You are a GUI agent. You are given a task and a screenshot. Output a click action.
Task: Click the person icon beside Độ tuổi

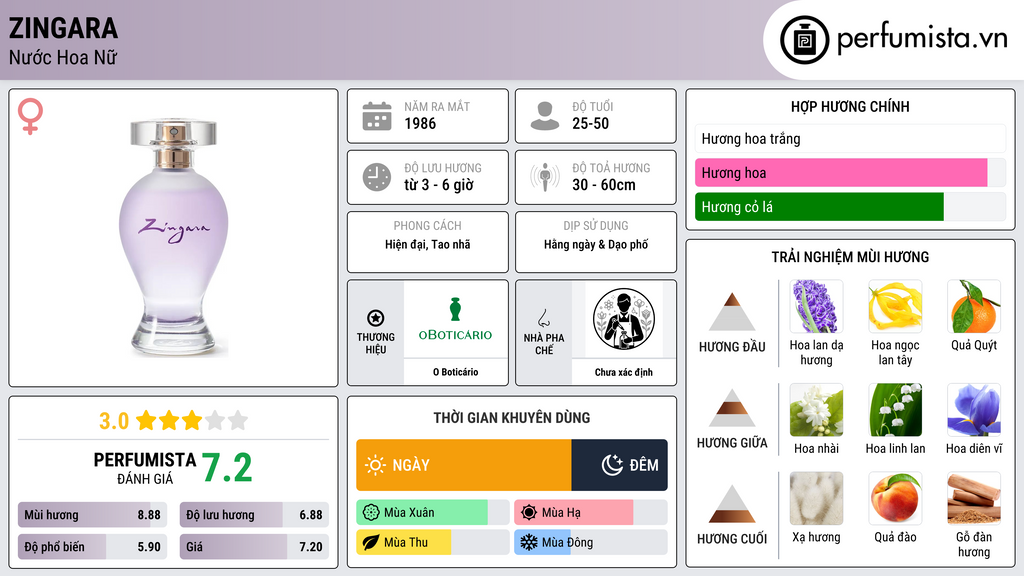pos(545,116)
